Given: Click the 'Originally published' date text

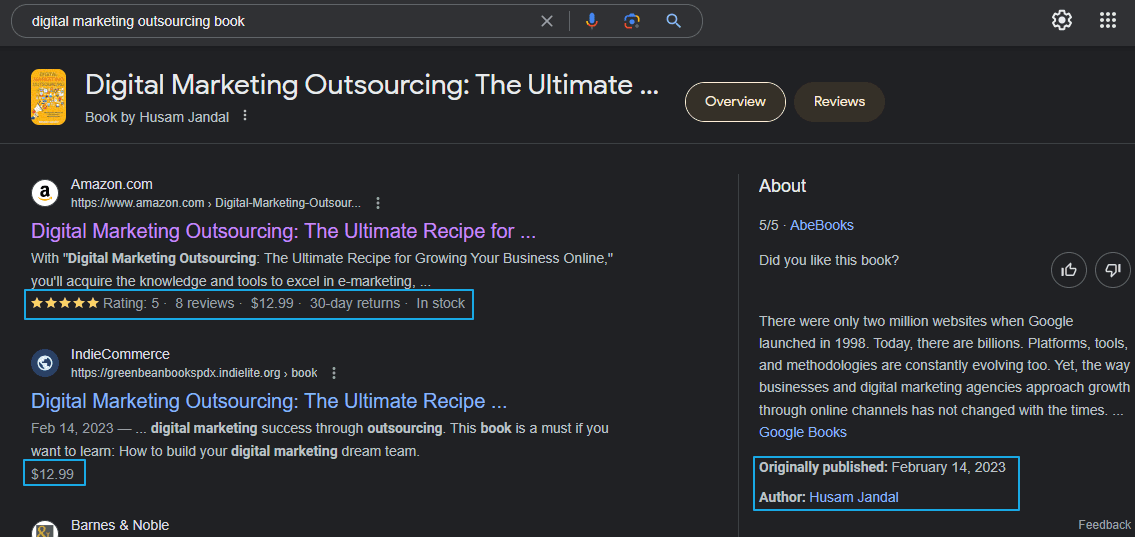Looking at the screenshot, I should (882, 468).
